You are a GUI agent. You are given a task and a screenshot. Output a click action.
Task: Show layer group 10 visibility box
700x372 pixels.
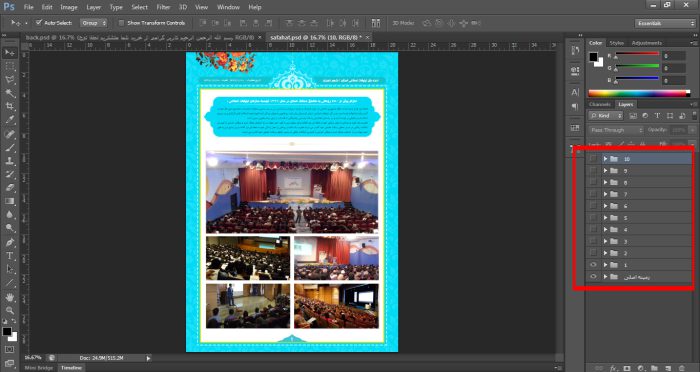pos(593,159)
